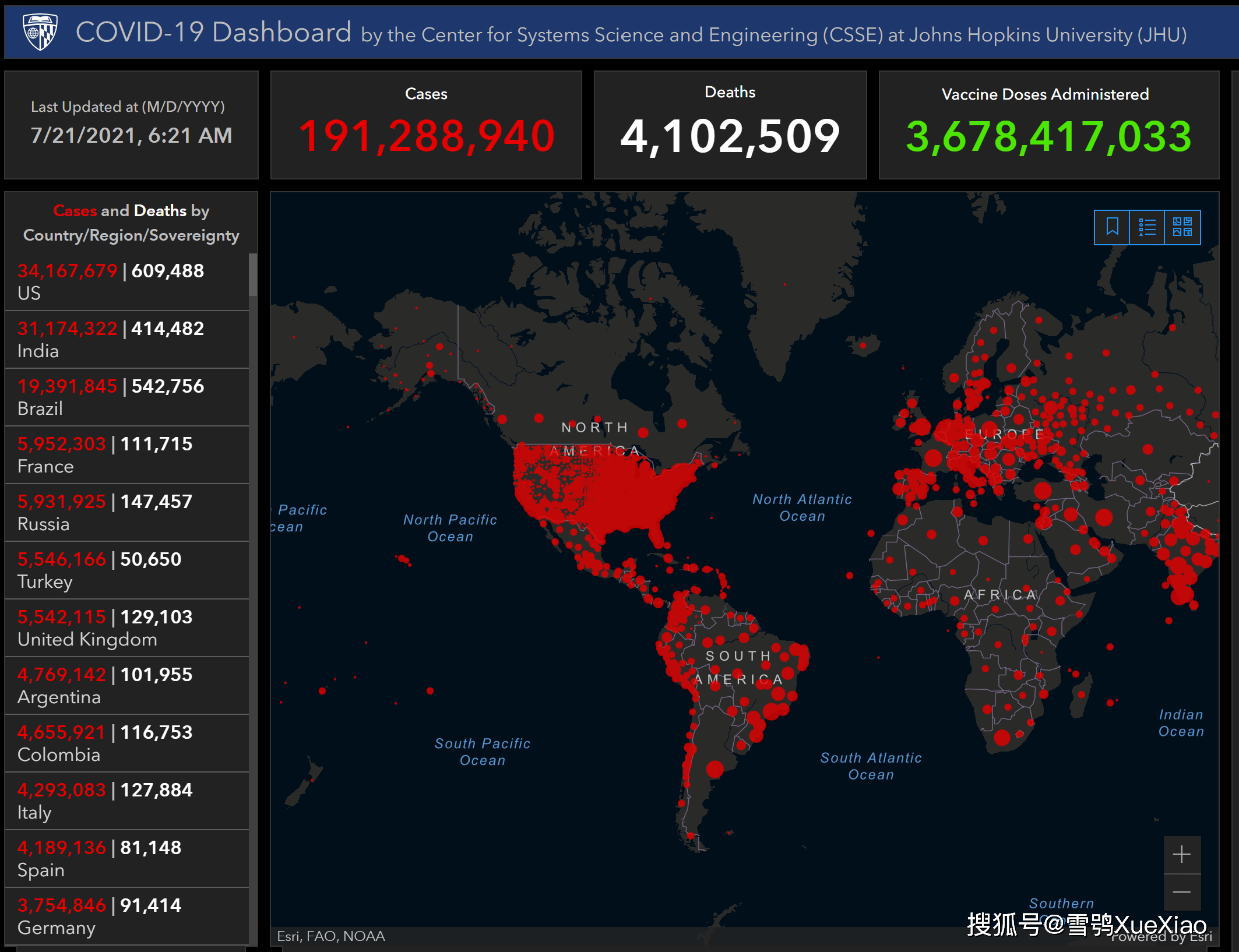The height and width of the screenshot is (952, 1239).
Task: Pick Russia in the country list
Action: [127, 512]
